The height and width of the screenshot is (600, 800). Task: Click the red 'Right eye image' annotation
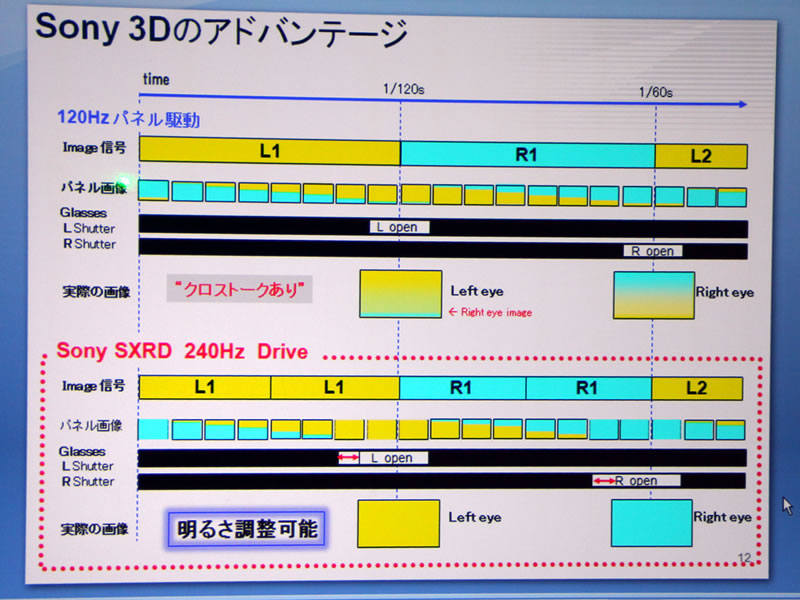click(x=490, y=312)
